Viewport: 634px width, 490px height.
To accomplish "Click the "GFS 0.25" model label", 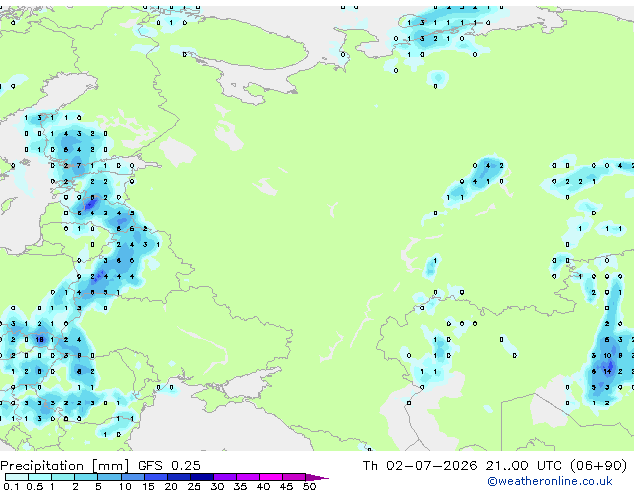I will (x=169, y=465).
